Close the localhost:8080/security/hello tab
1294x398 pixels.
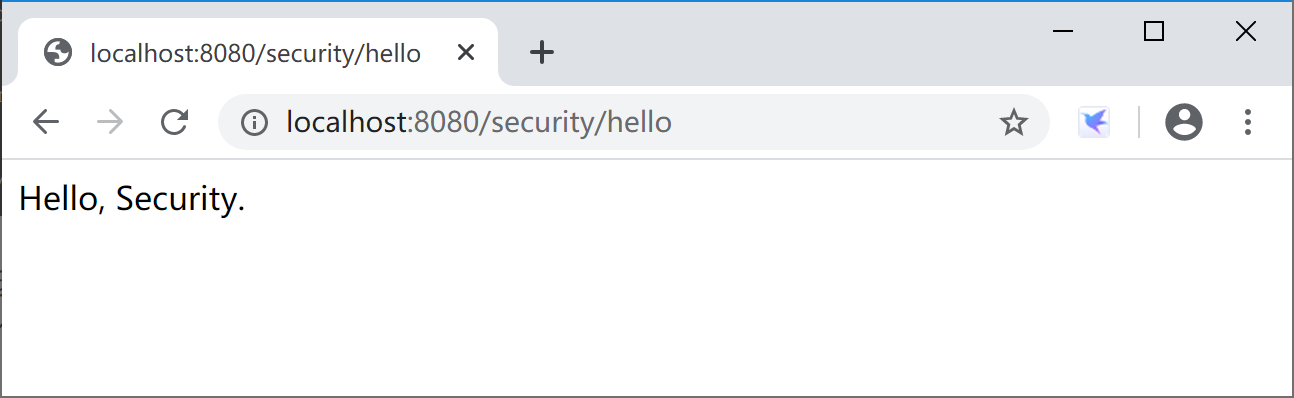pos(465,52)
